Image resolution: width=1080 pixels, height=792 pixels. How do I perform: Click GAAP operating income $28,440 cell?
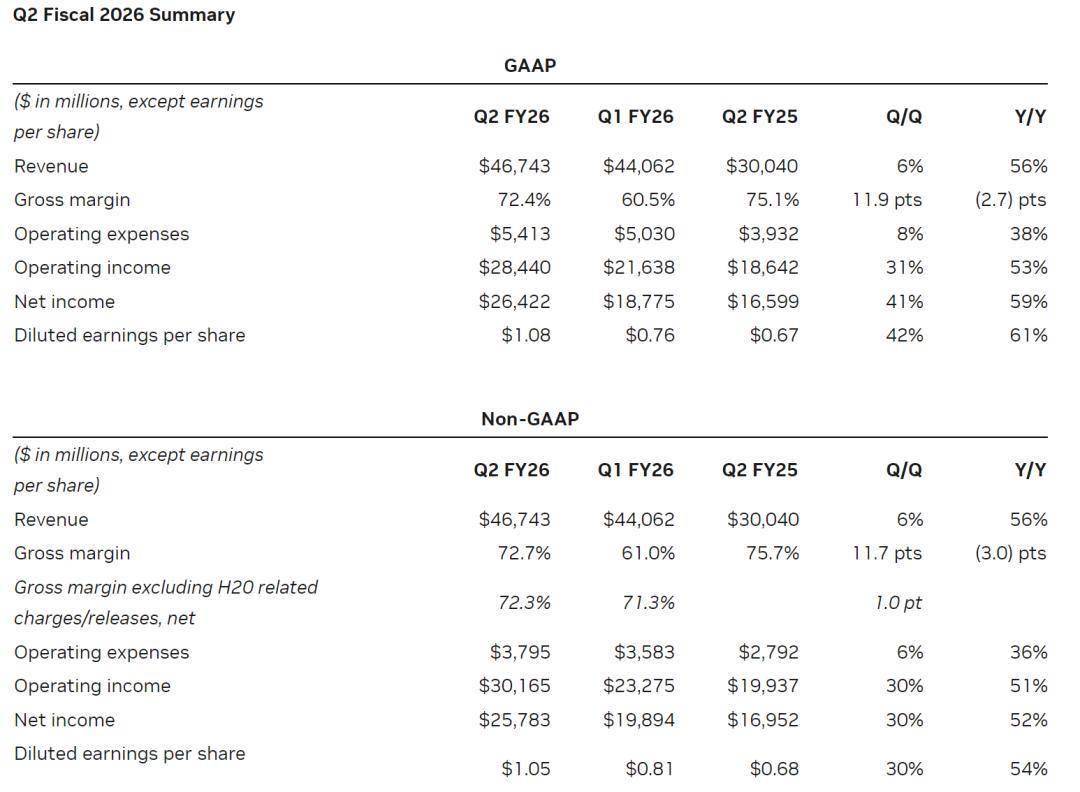[515, 267]
